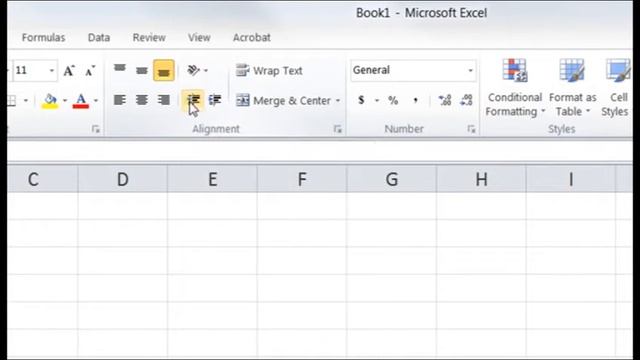The width and height of the screenshot is (640, 360).
Task: Expand the accounting format dropdown arrow
Action: click(x=377, y=100)
